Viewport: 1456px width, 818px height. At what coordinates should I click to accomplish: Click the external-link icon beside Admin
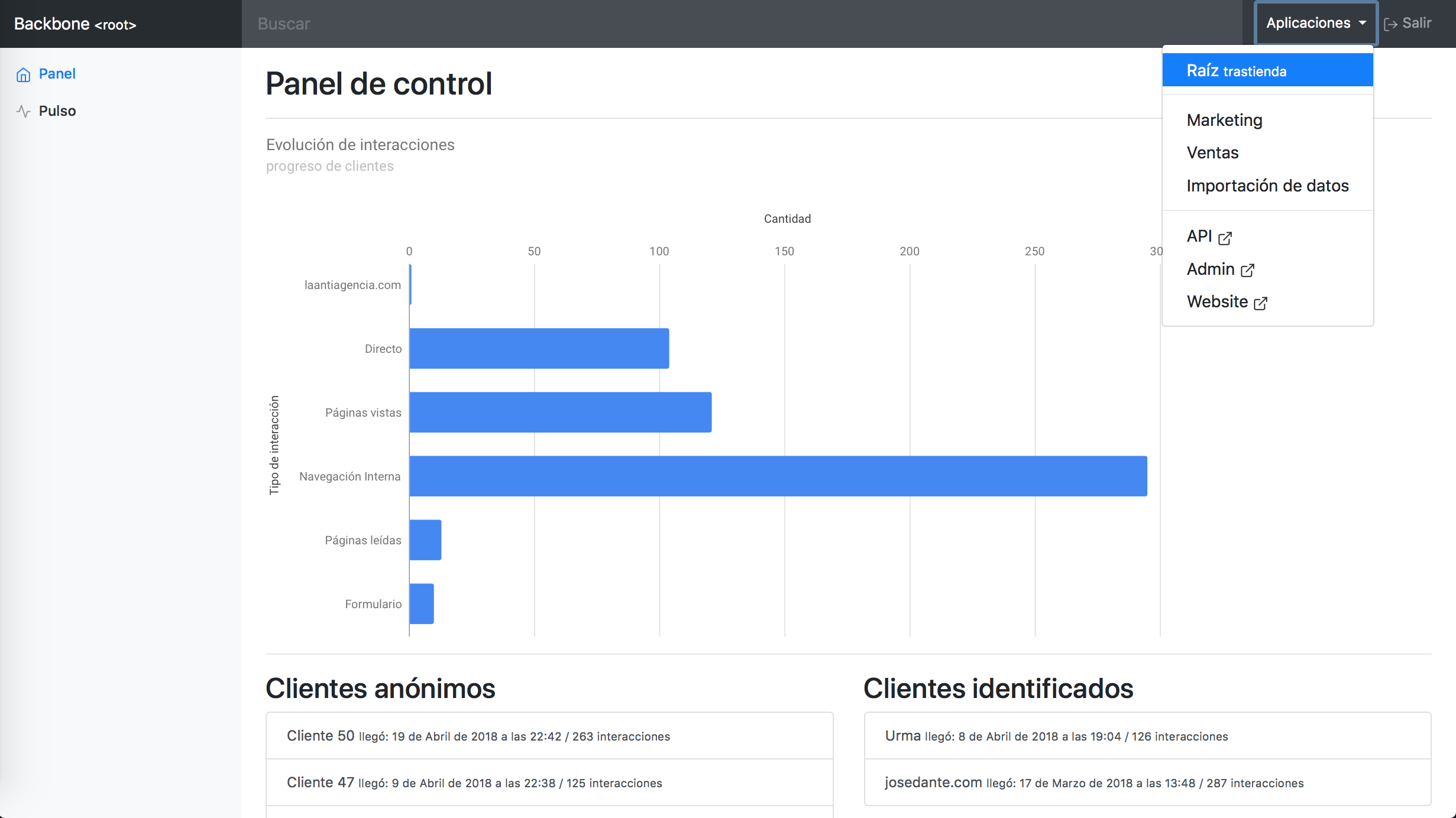coord(1248,270)
